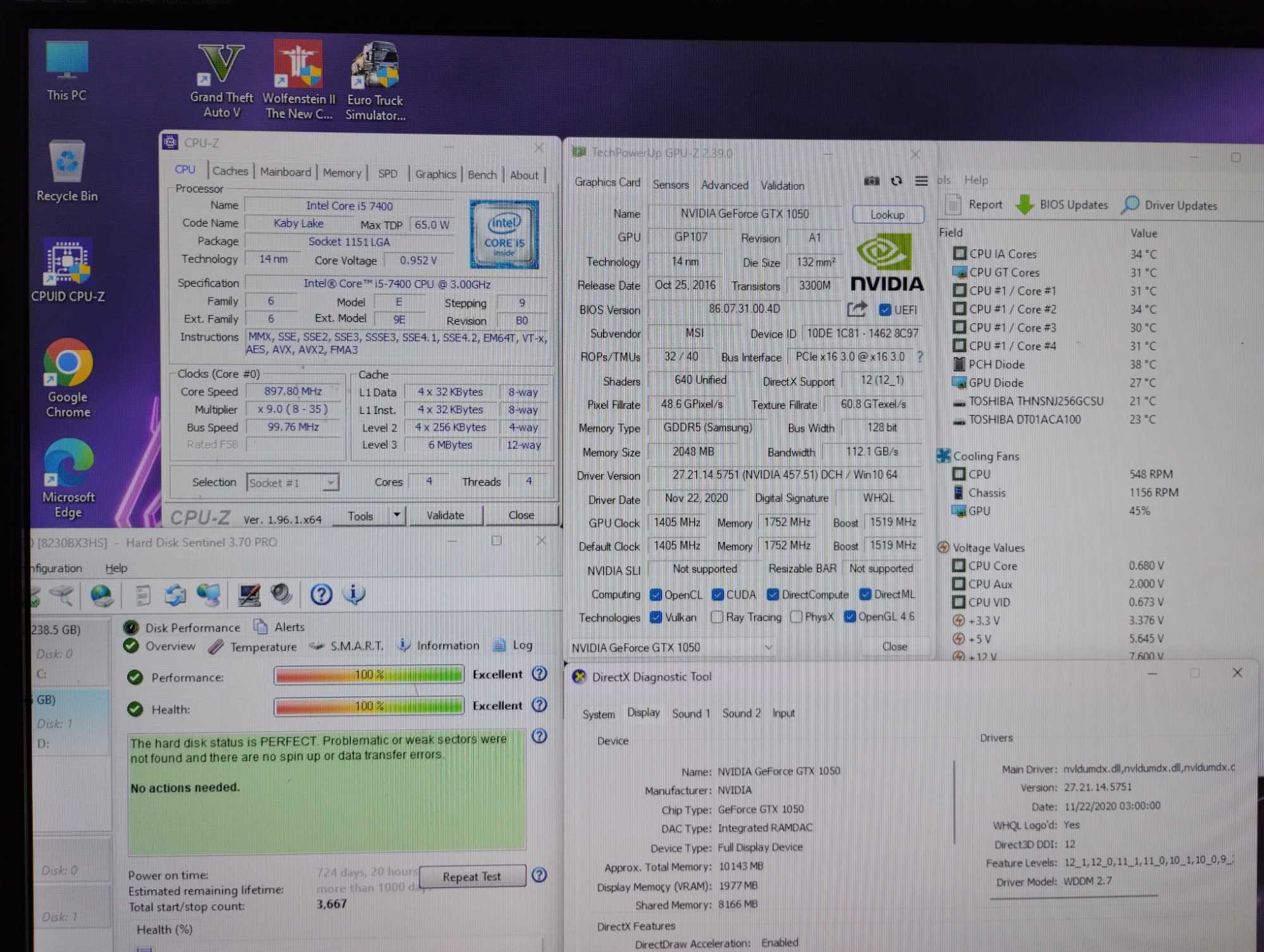Launch Euro Truck Simulator shortcut
This screenshot has width=1264, height=952.
[x=375, y=81]
